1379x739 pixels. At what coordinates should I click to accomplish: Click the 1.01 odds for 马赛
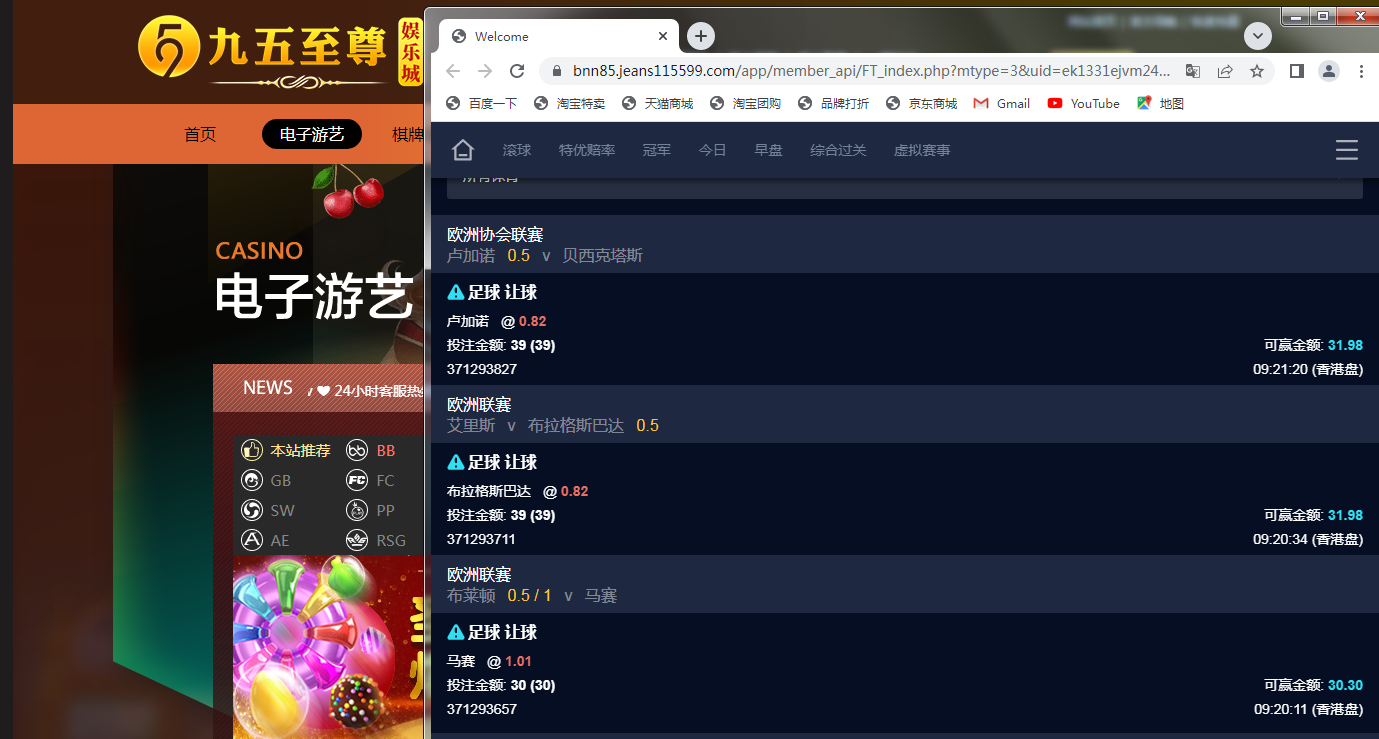tap(519, 661)
